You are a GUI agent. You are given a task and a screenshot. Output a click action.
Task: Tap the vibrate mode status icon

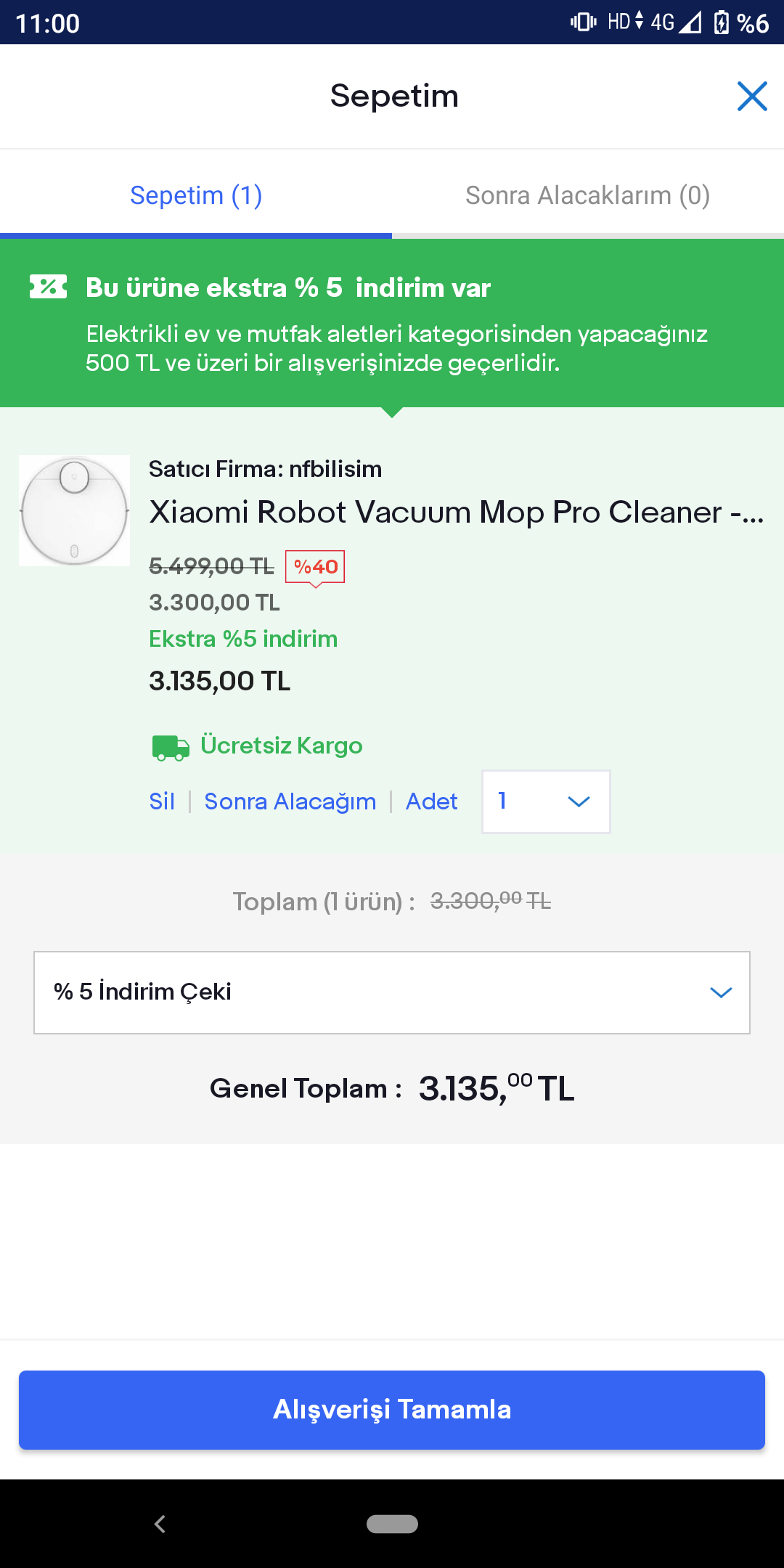click(584, 22)
